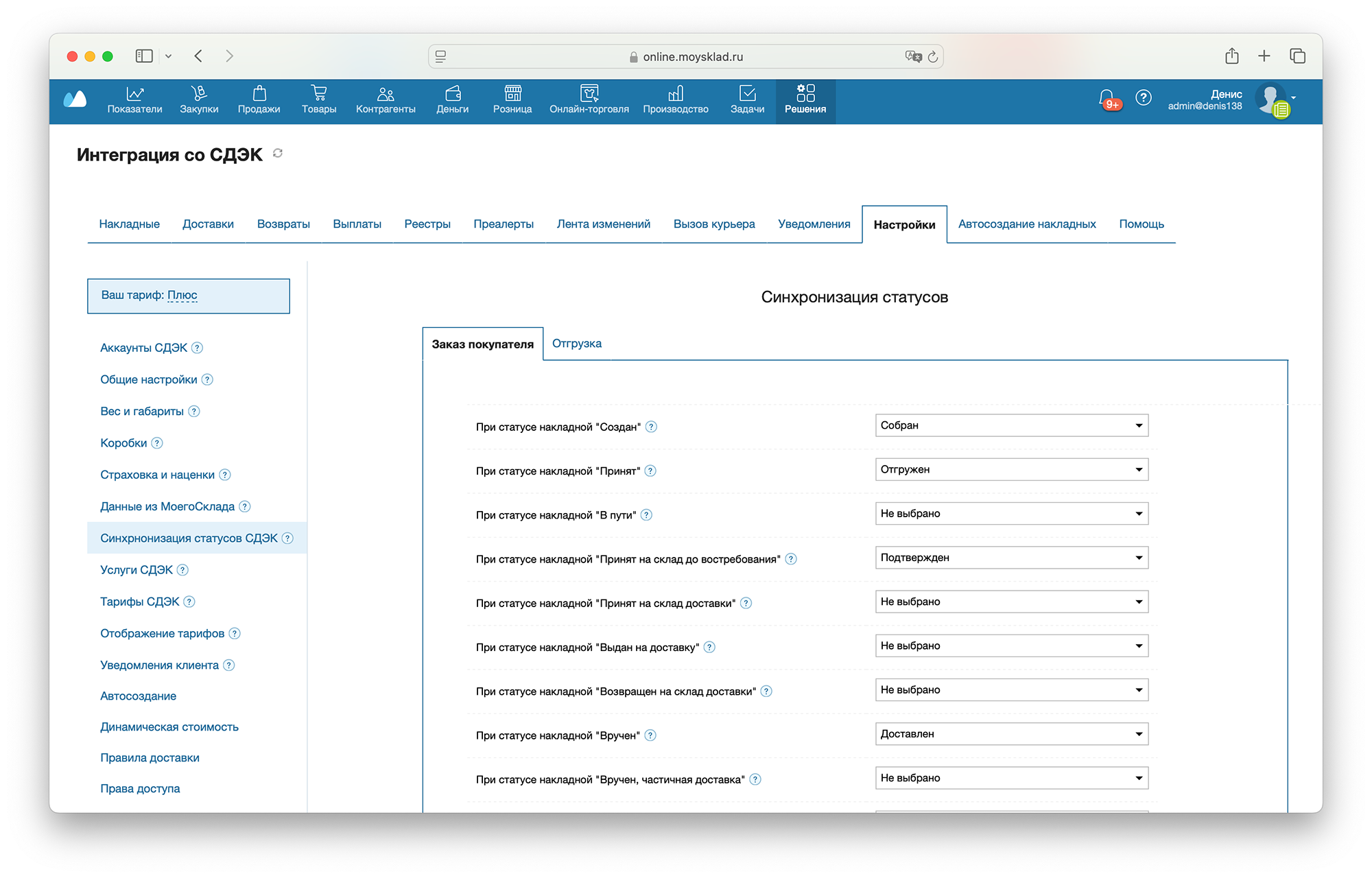
Task: Open Общие настройки in the sidebar
Action: click(x=148, y=379)
